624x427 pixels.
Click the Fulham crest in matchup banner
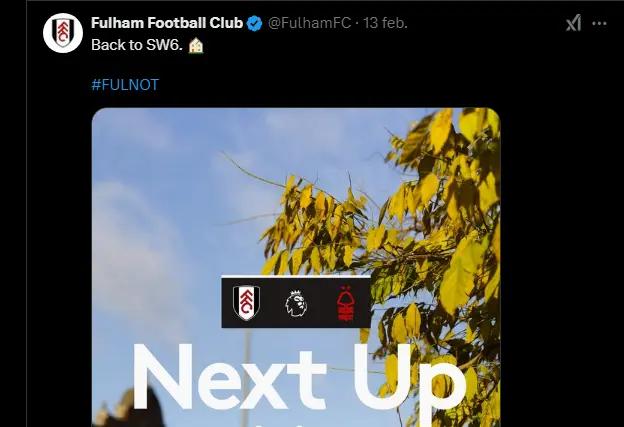(246, 303)
